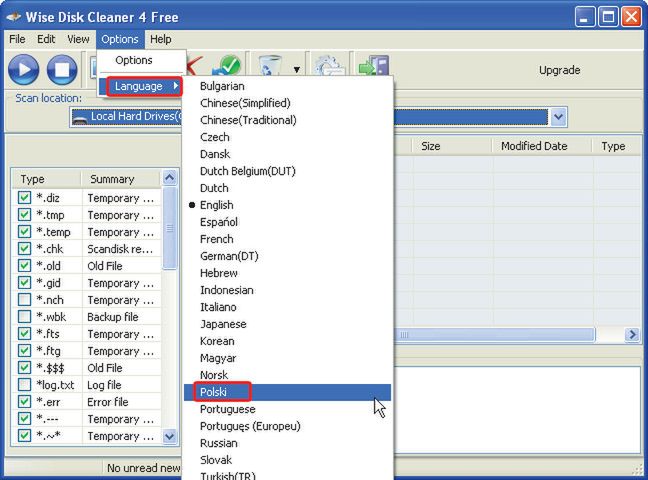
Task: Open the Help menu
Action: point(161,39)
